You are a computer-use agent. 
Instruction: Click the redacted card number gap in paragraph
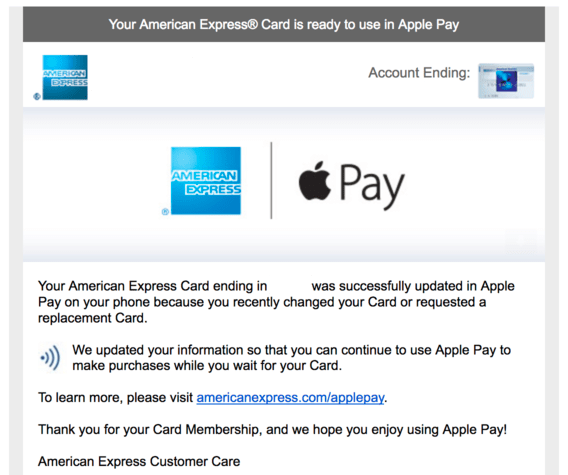[289, 286]
